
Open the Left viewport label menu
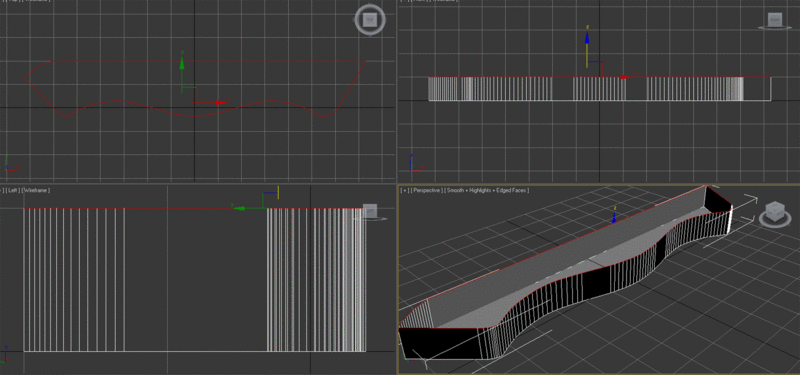[x=13, y=190]
